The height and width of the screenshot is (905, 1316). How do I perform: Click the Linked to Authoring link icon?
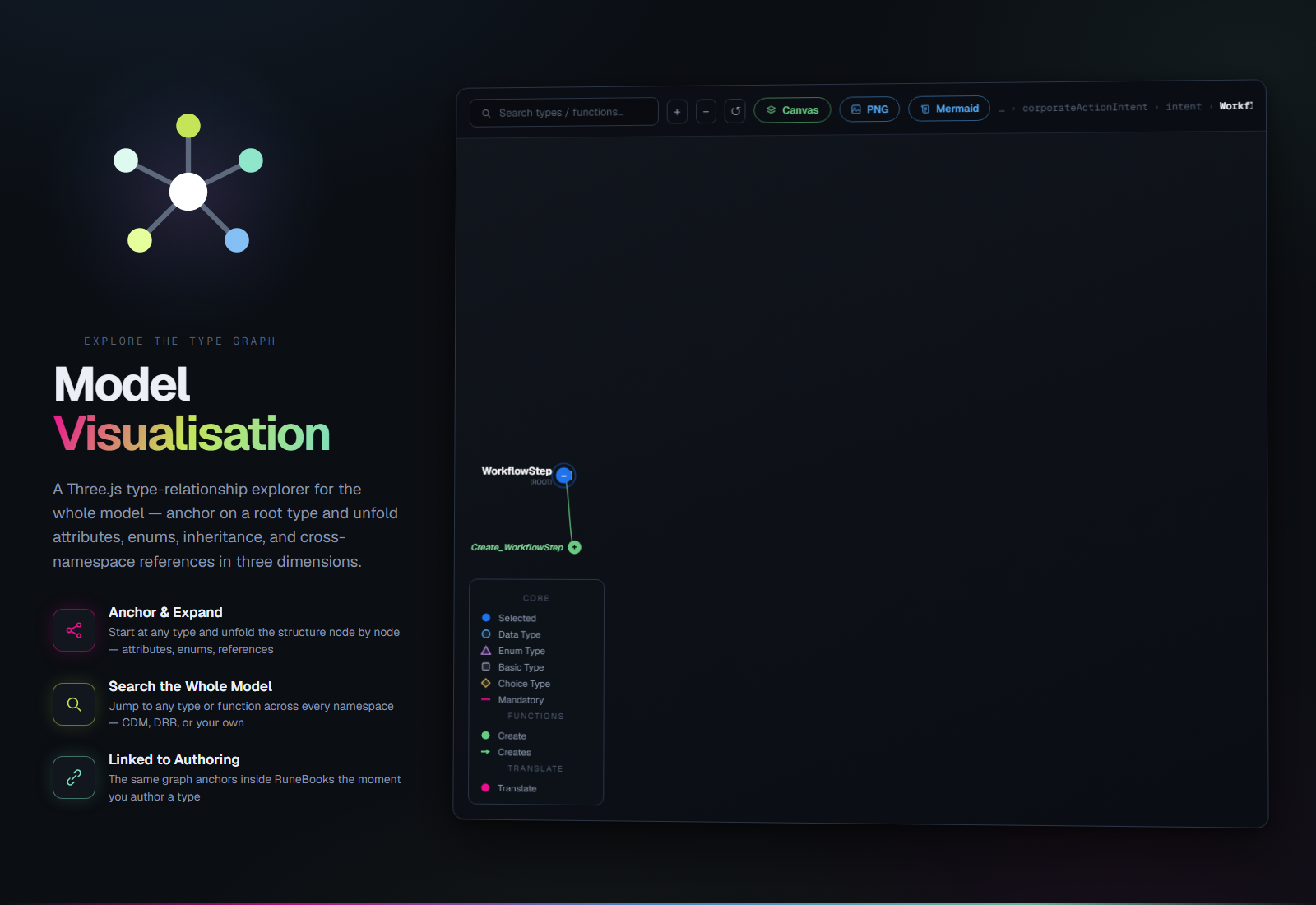click(x=74, y=777)
